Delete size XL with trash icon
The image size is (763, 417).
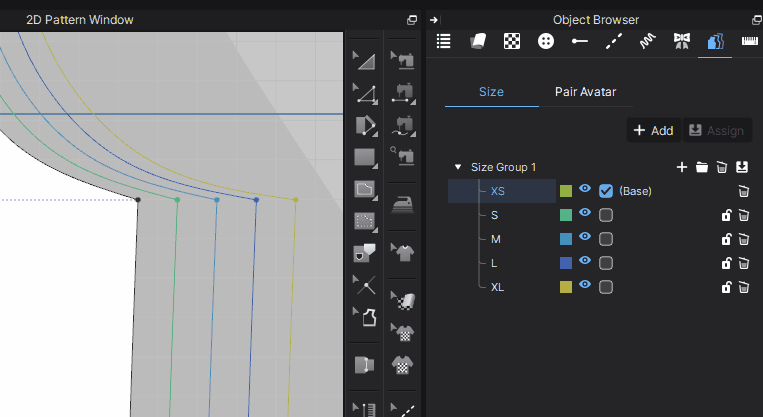744,288
